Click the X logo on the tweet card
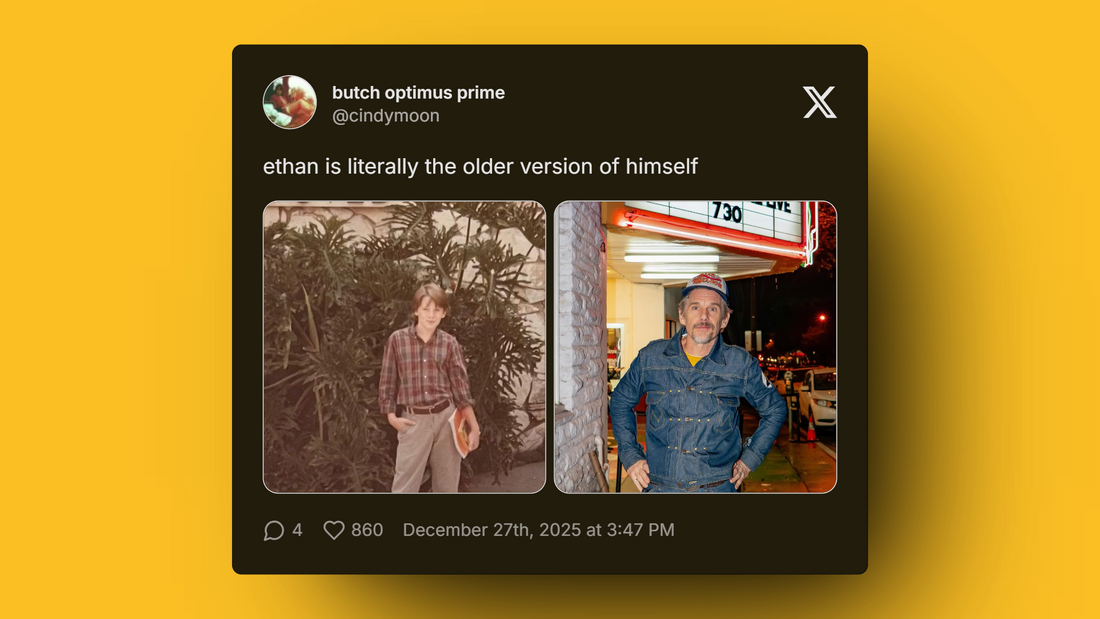 [819, 102]
